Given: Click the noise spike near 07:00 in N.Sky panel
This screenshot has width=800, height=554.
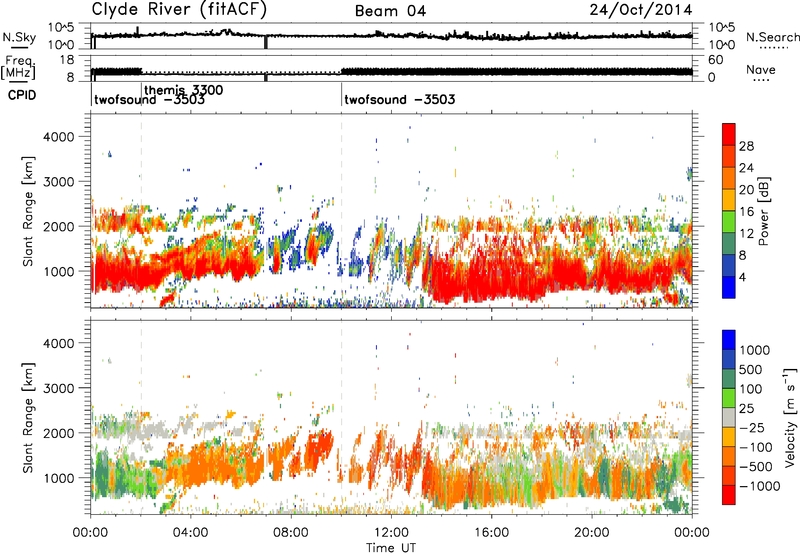Looking at the screenshot, I should point(266,42).
